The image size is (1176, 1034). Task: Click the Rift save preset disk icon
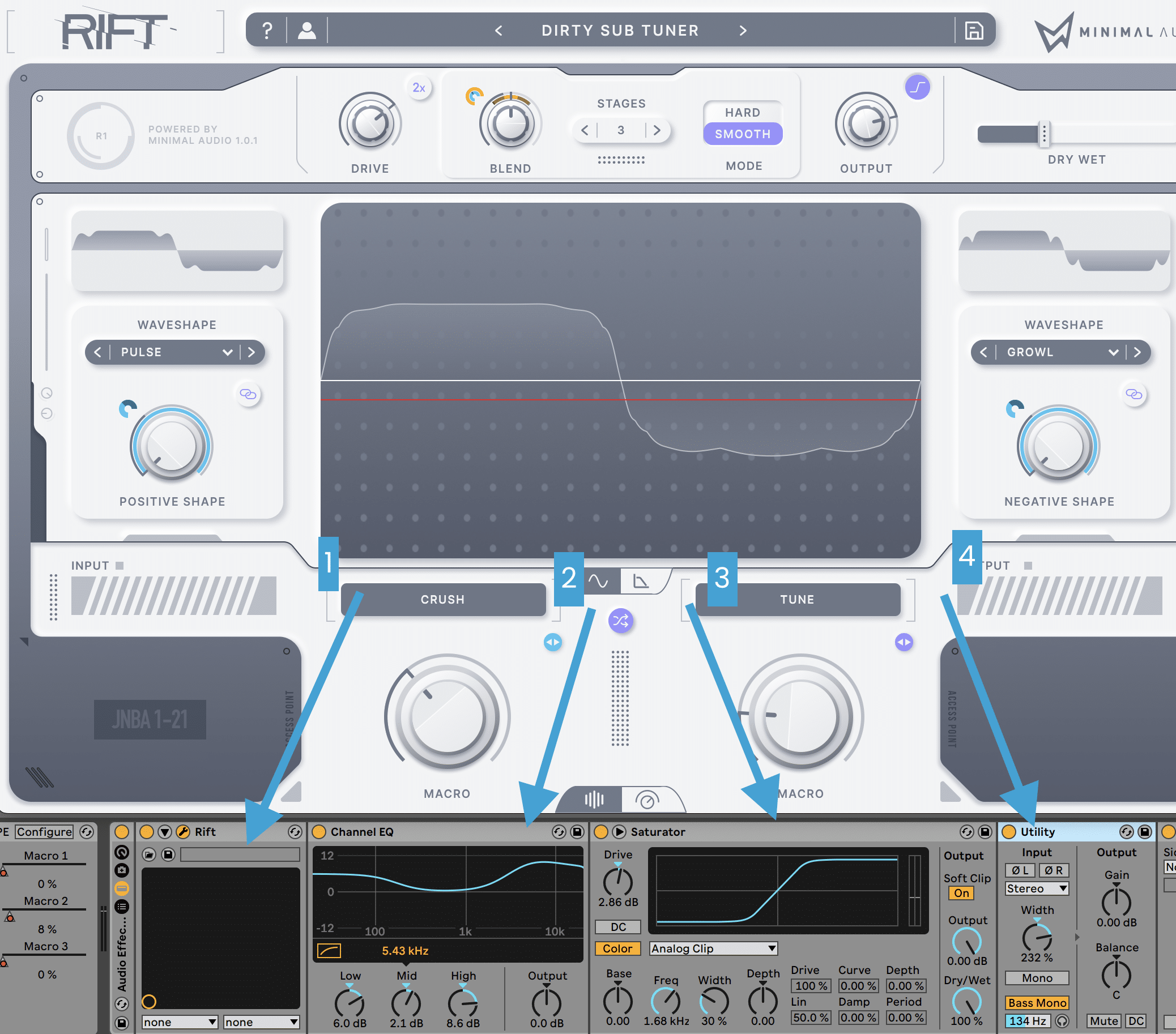tap(168, 854)
